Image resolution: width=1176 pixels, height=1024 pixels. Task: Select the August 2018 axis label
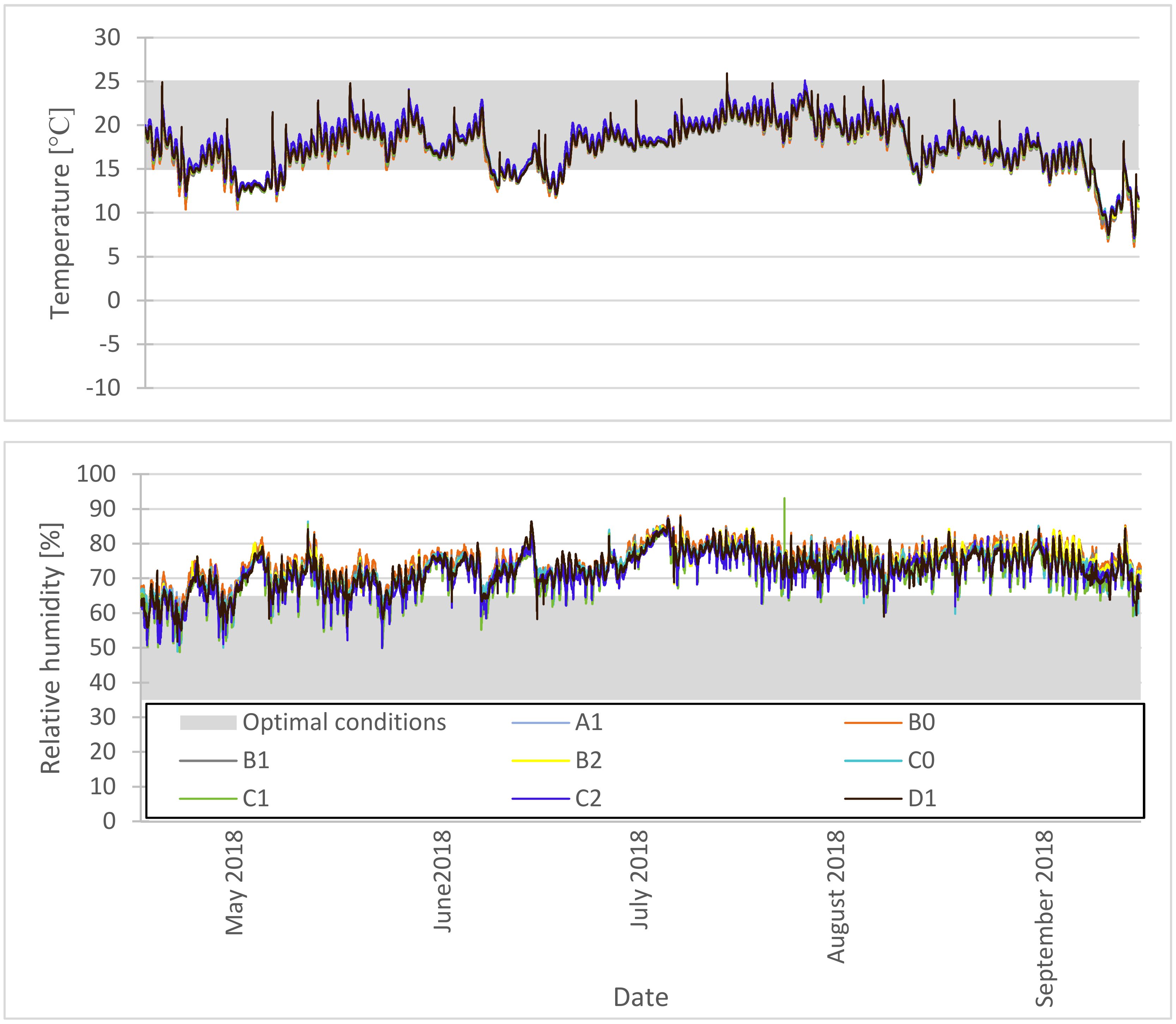pyautogui.click(x=836, y=897)
